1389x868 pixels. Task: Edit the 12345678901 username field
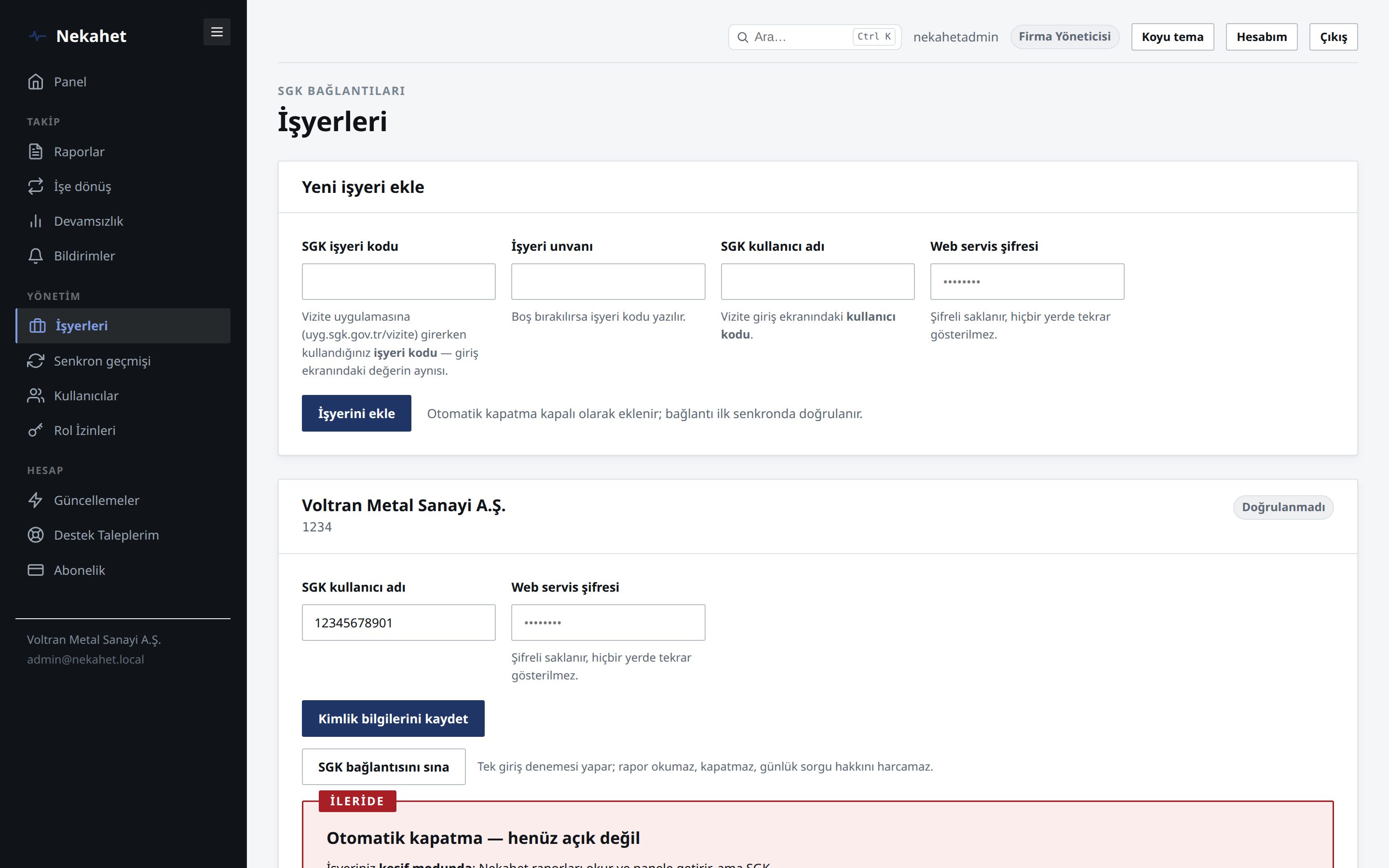(x=398, y=622)
